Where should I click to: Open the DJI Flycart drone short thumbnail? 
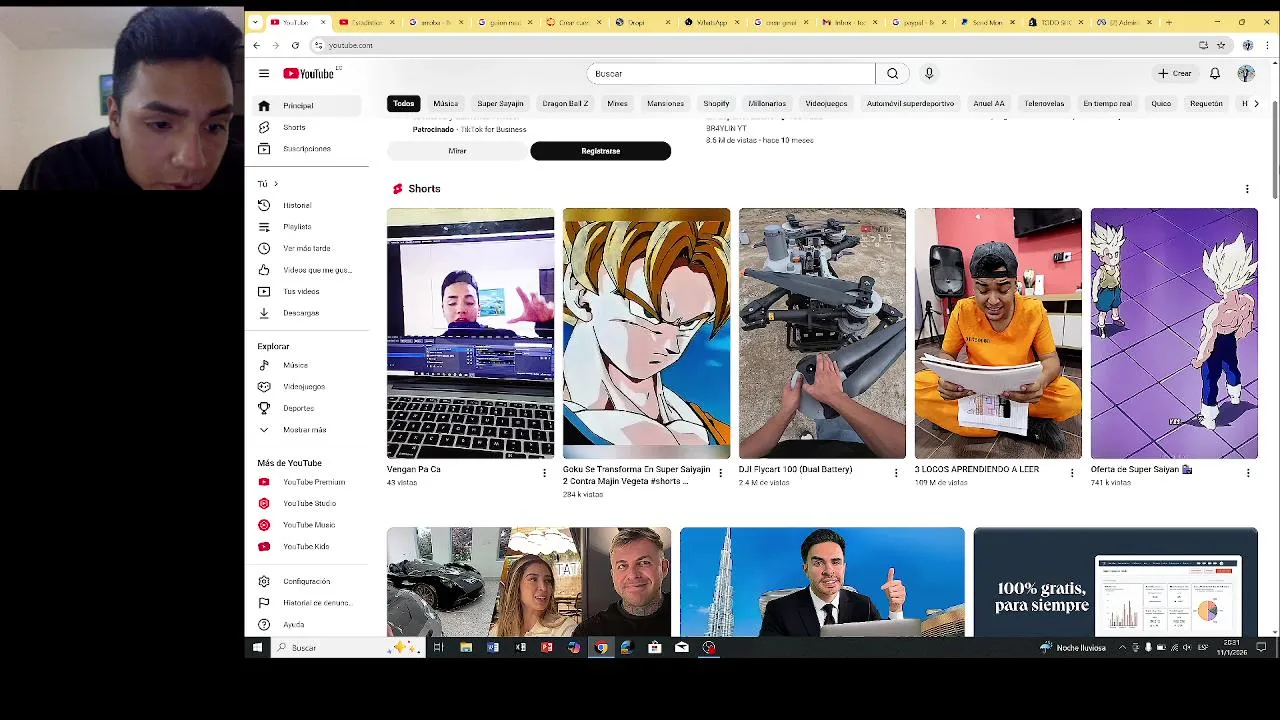pyautogui.click(x=822, y=333)
